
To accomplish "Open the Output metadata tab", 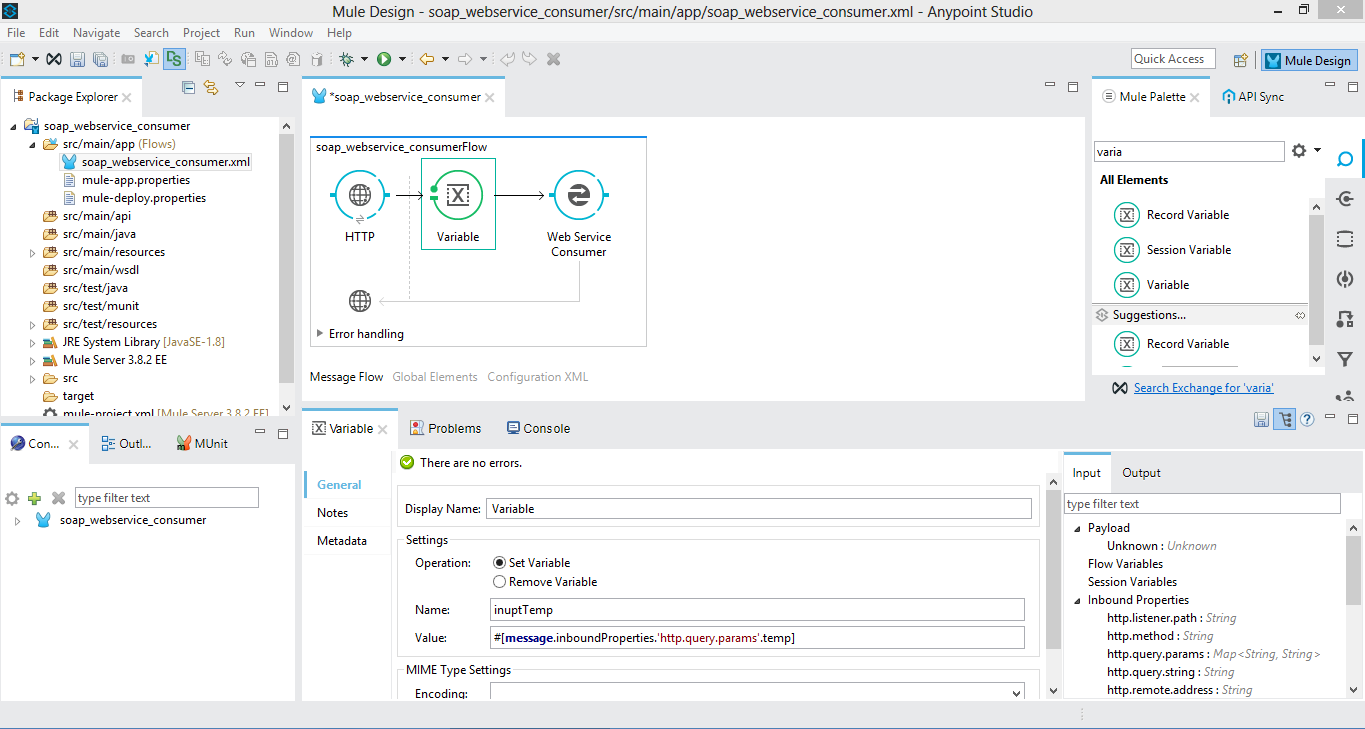I will (1141, 473).
